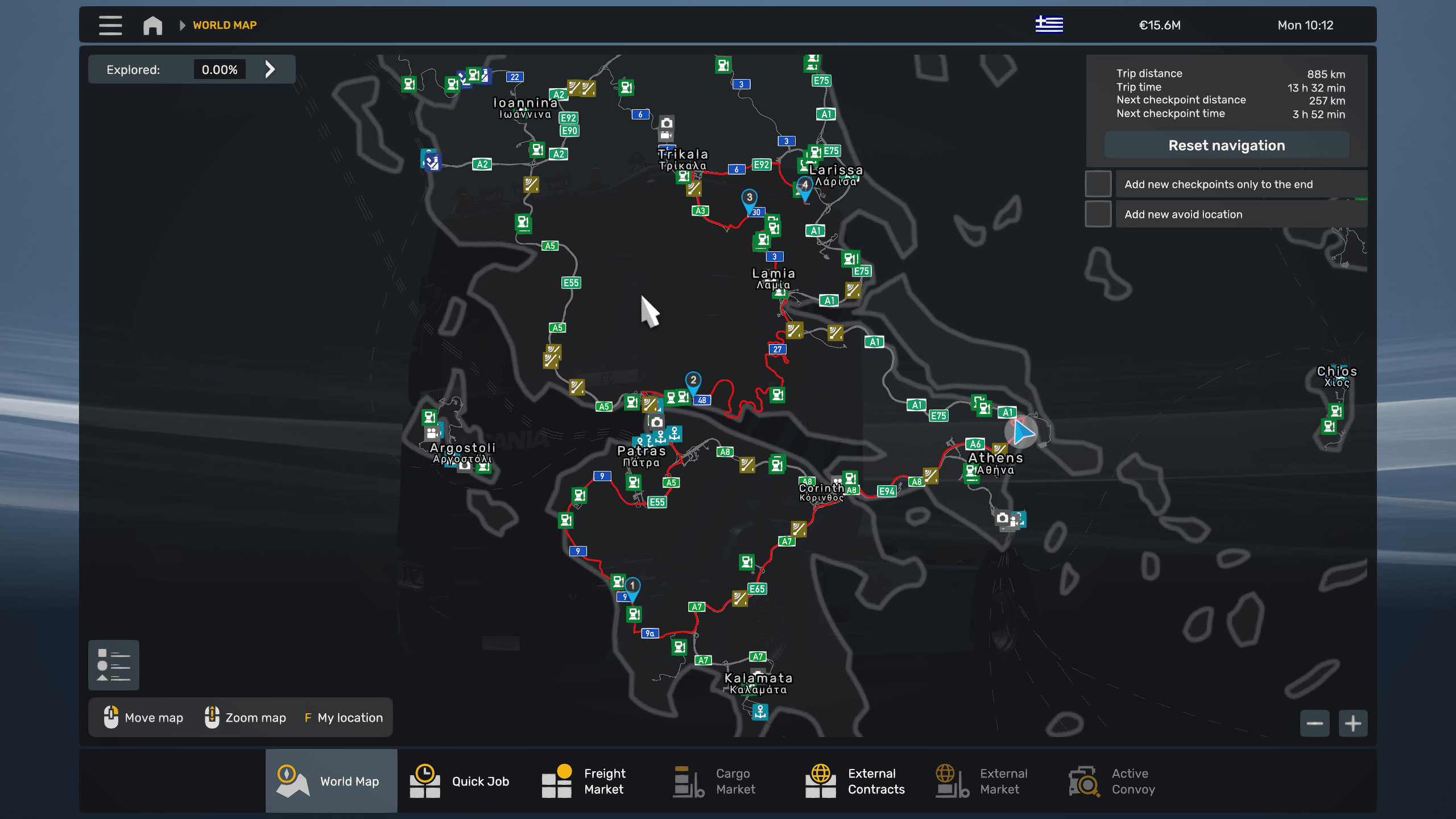Image resolution: width=1456 pixels, height=819 pixels.
Task: Expand the Explored percentage panel arrow
Action: (270, 69)
